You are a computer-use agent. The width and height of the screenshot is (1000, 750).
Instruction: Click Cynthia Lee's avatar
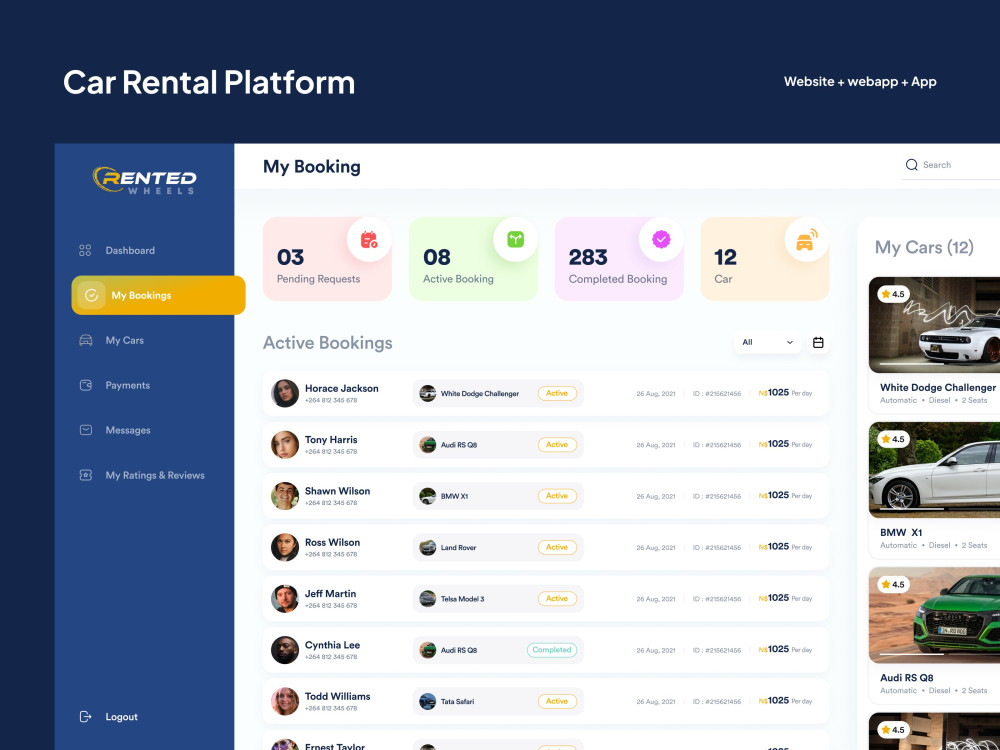point(285,650)
